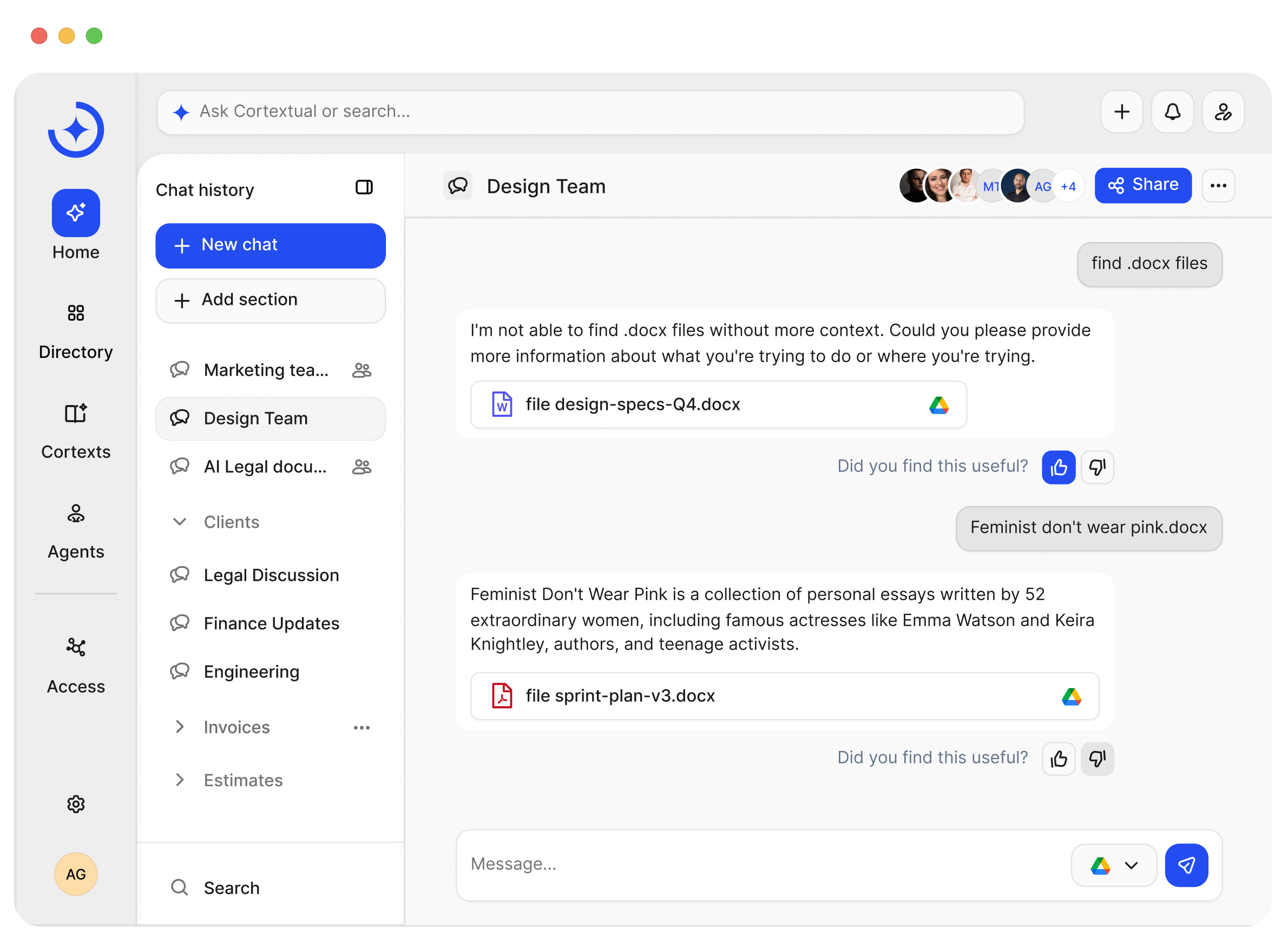Click the woman's member avatar photo
Image resolution: width=1288 pixels, height=941 pixels.
[x=940, y=186]
